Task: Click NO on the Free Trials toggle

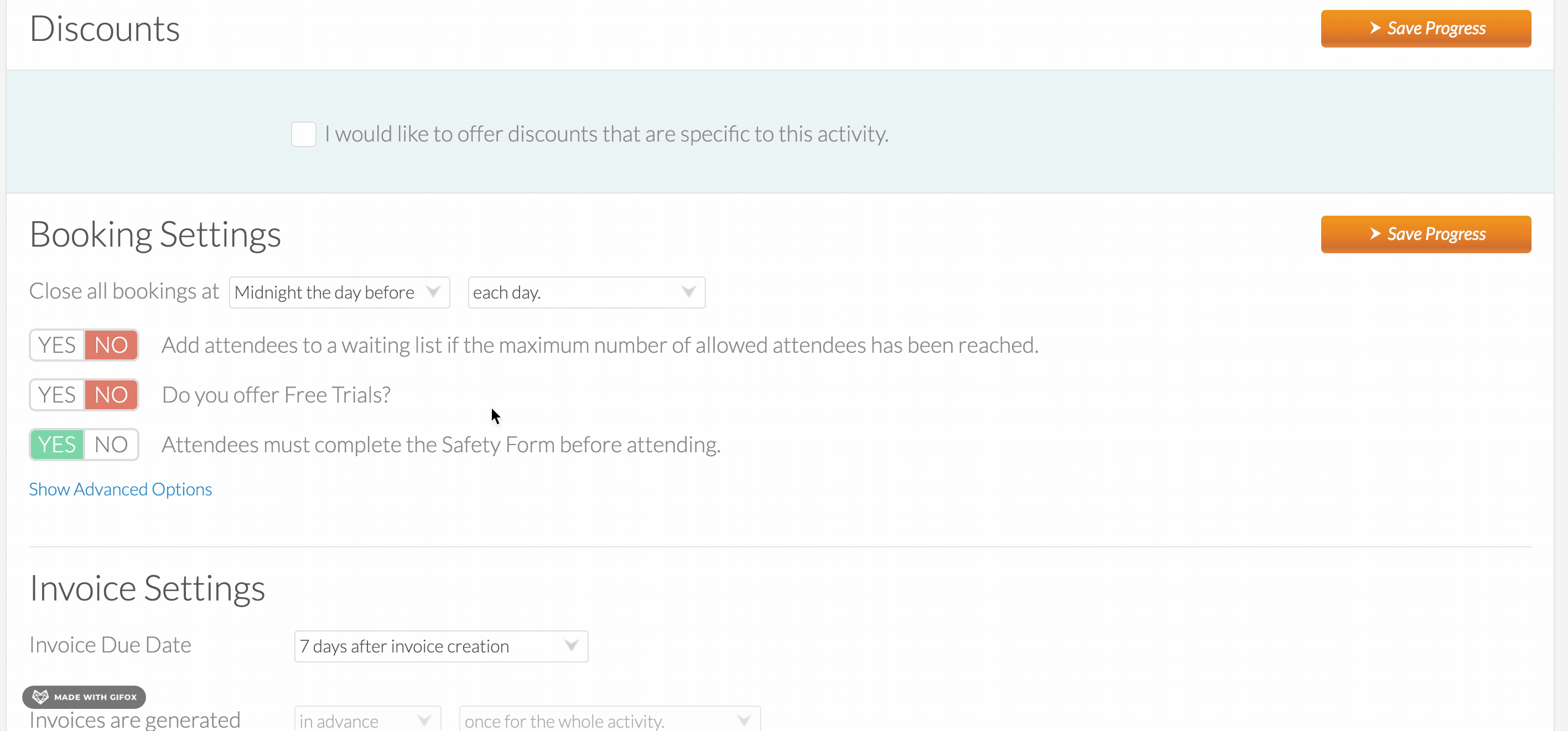Action: coord(111,395)
